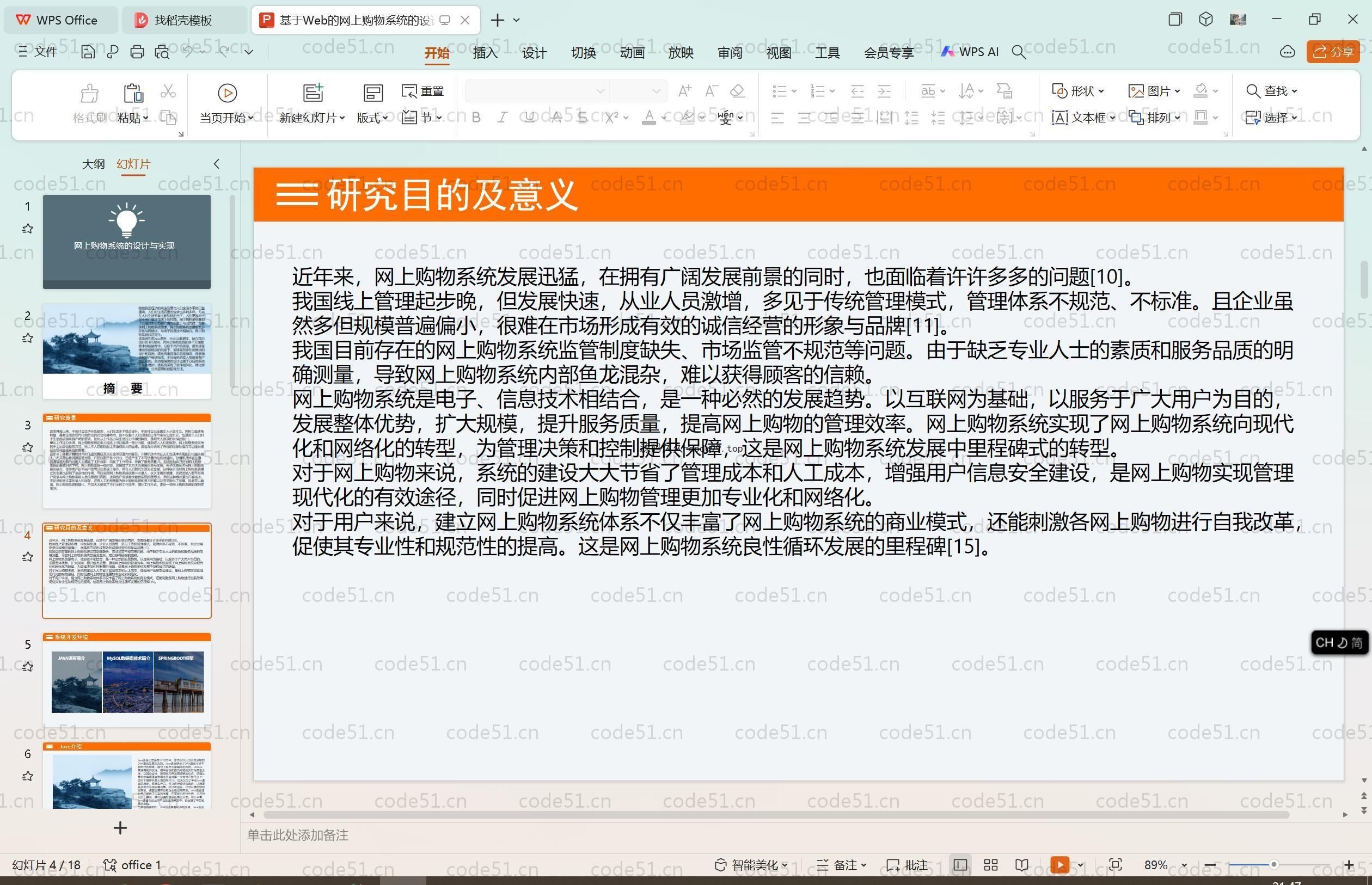
Task: Clear formatting with eraser icon
Action: [x=737, y=91]
